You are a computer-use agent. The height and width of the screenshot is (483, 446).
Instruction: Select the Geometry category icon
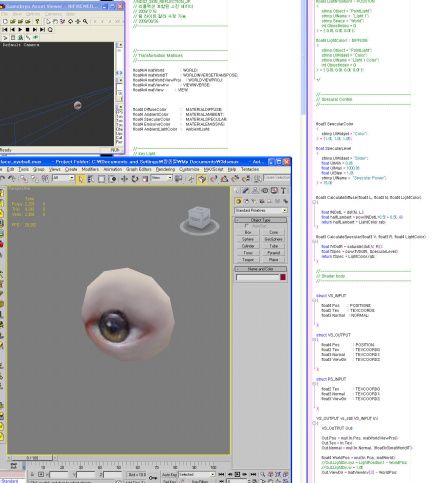(x=238, y=201)
